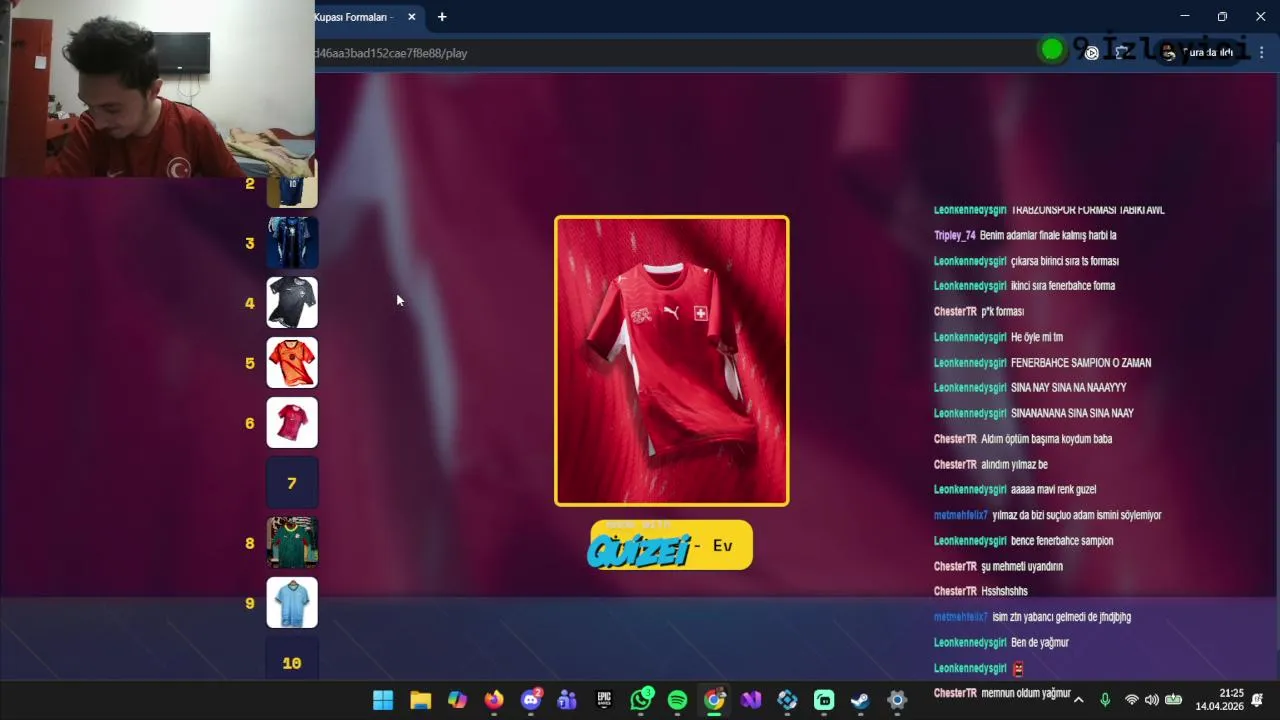1280x720 pixels.
Task: Open the notification bell in the tray
Action: (1257, 700)
